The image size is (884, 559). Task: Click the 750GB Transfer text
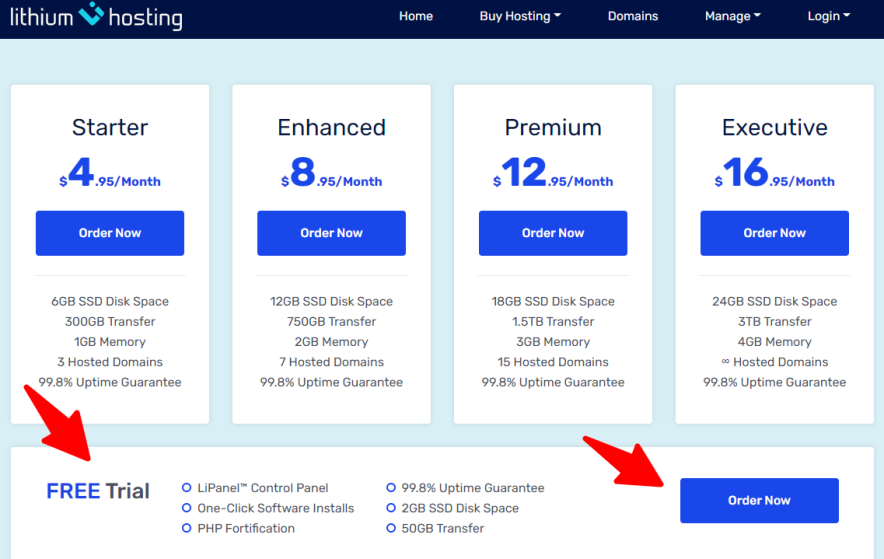point(332,322)
